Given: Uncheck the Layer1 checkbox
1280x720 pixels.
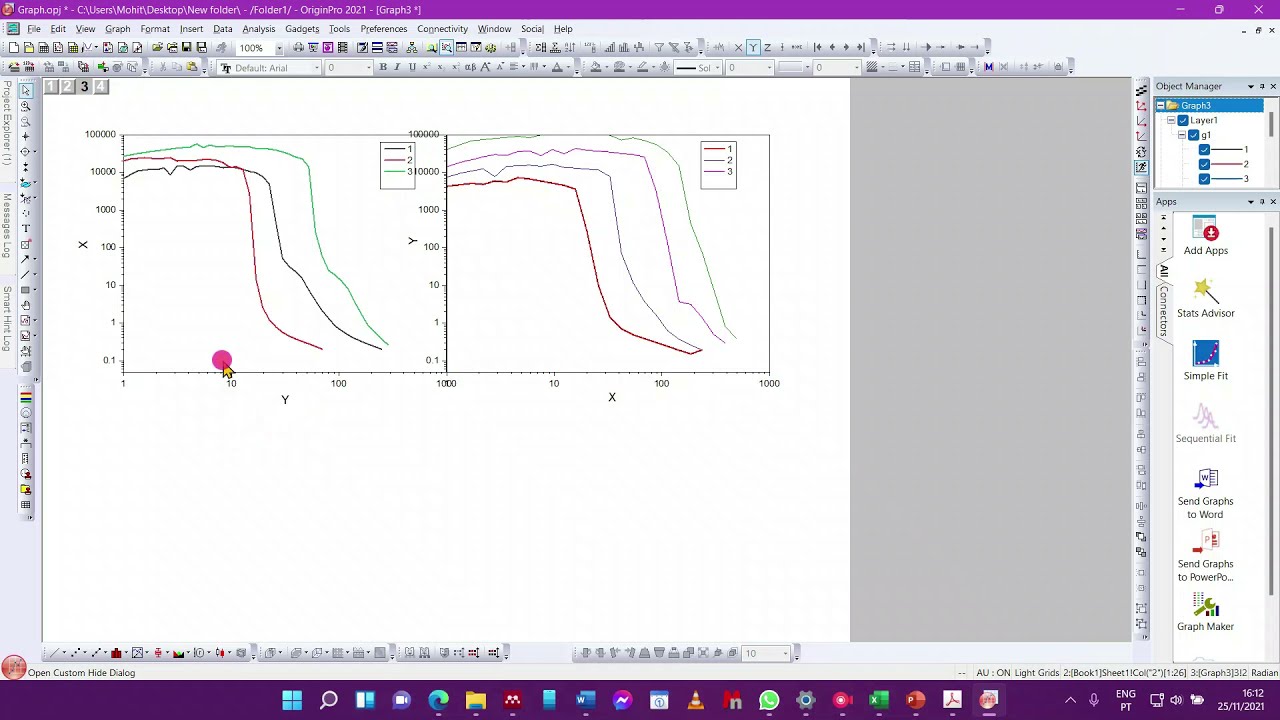Looking at the screenshot, I should pyautogui.click(x=1183, y=120).
